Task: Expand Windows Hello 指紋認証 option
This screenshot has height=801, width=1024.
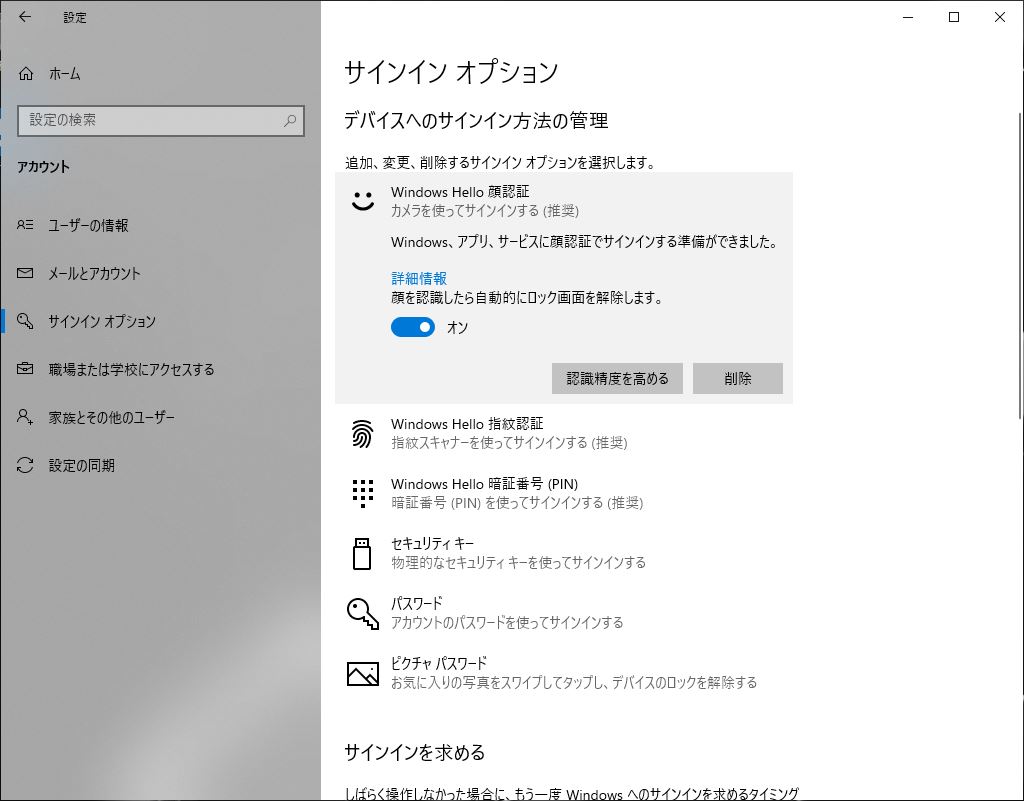Action: [564, 433]
